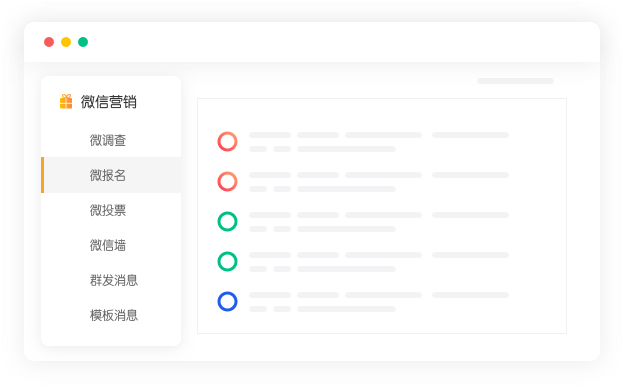Click the orange gift icon beside 微信营销
624x387 pixels.
(x=66, y=102)
